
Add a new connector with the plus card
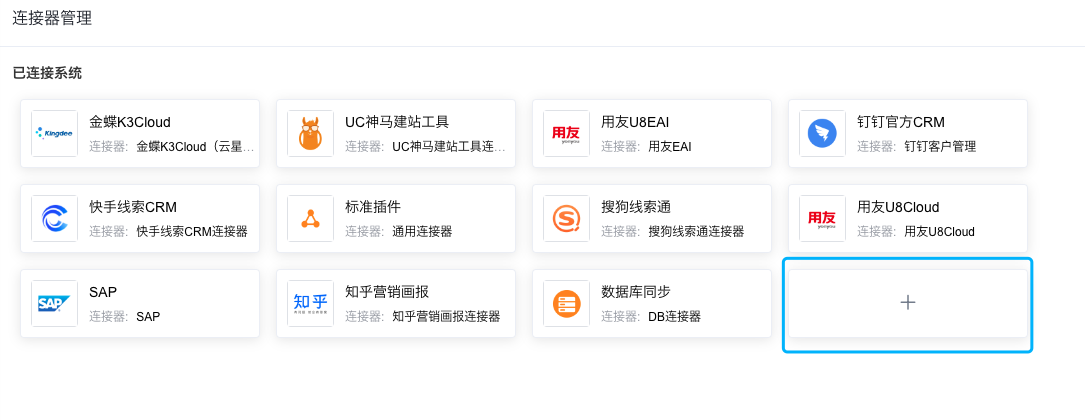coord(908,303)
